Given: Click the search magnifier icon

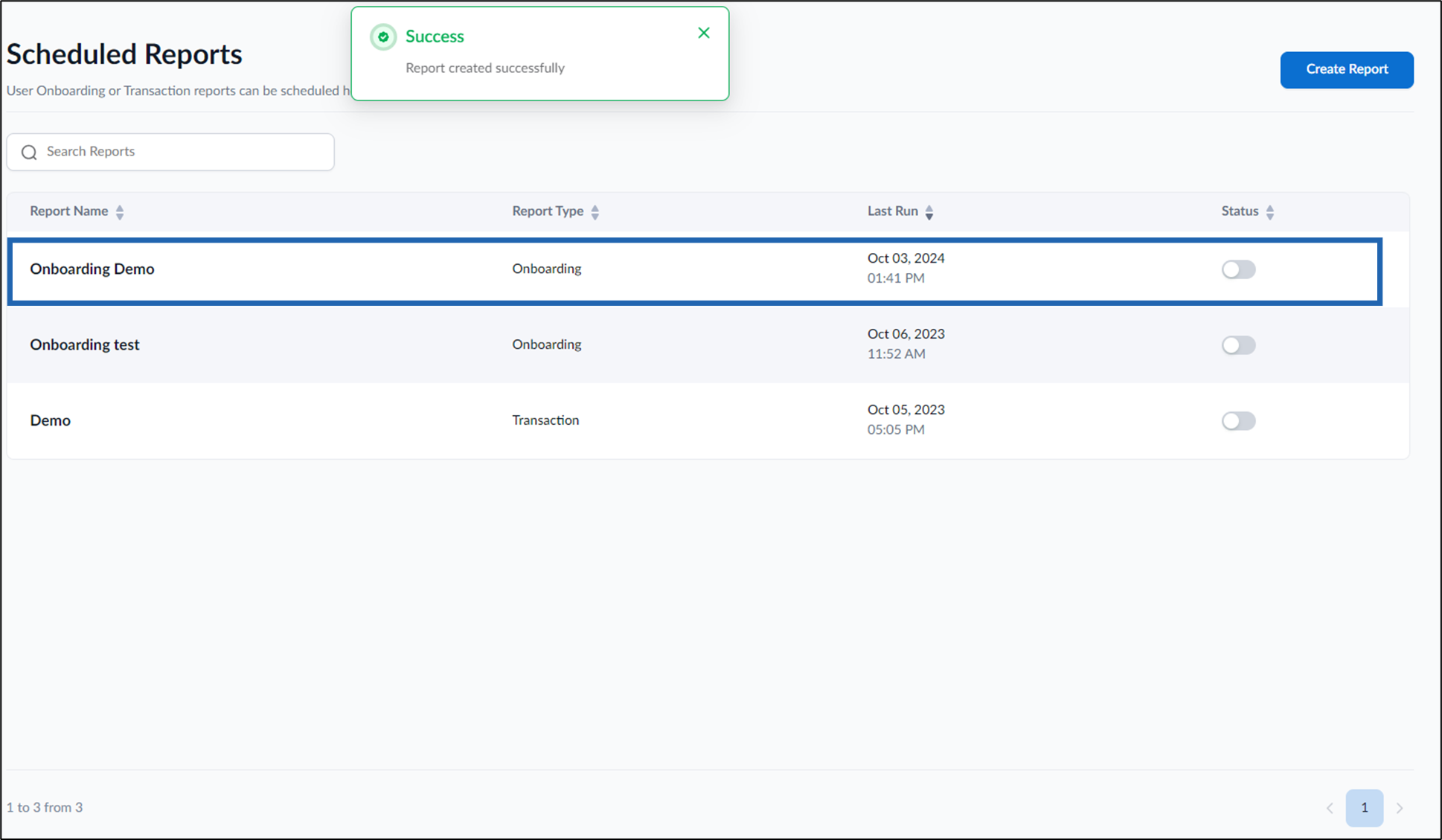Looking at the screenshot, I should click(x=29, y=153).
